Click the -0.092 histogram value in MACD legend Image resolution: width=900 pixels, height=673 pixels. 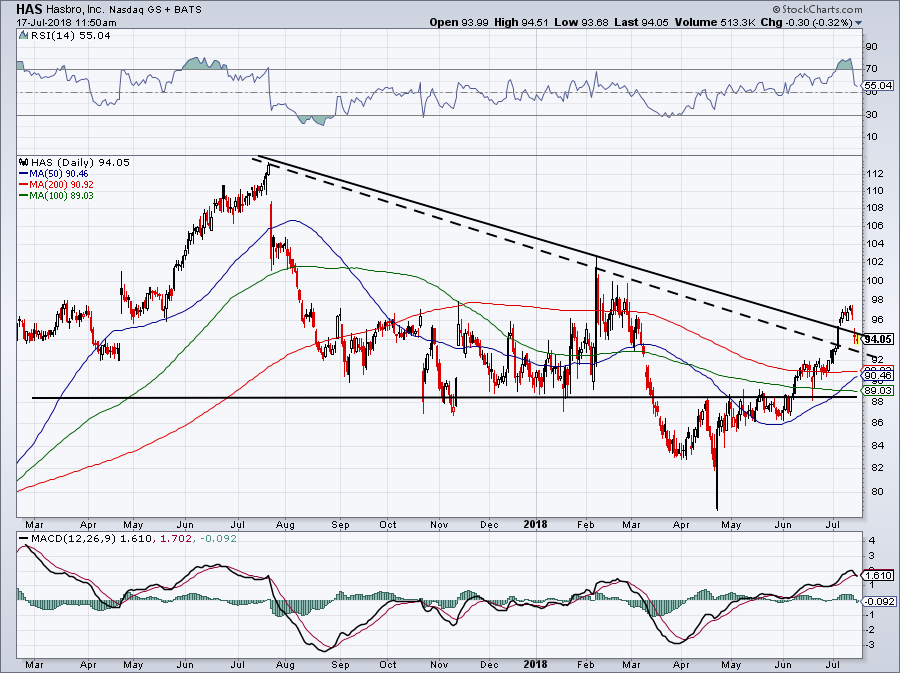217,539
